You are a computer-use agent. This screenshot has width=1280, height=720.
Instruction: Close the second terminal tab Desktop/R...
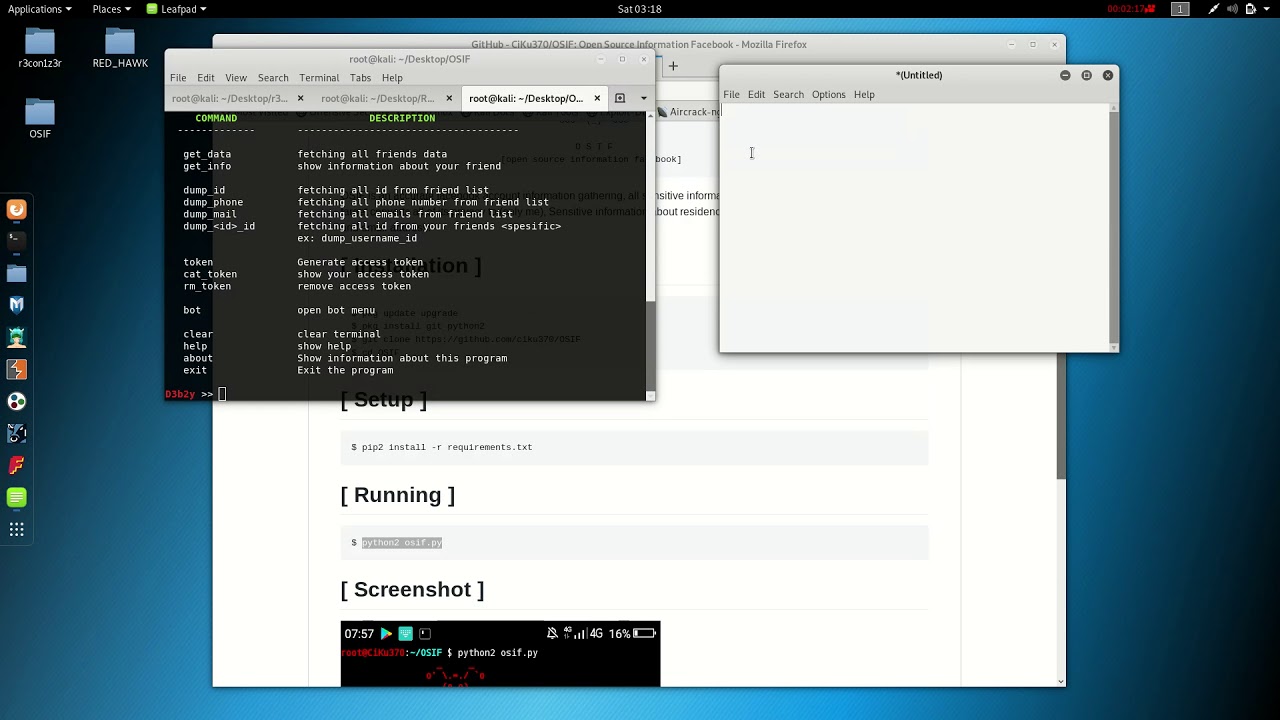(449, 98)
